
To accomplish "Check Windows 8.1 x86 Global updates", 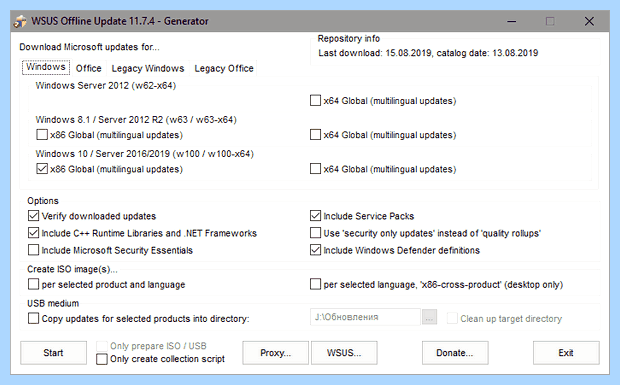I will point(42,135).
